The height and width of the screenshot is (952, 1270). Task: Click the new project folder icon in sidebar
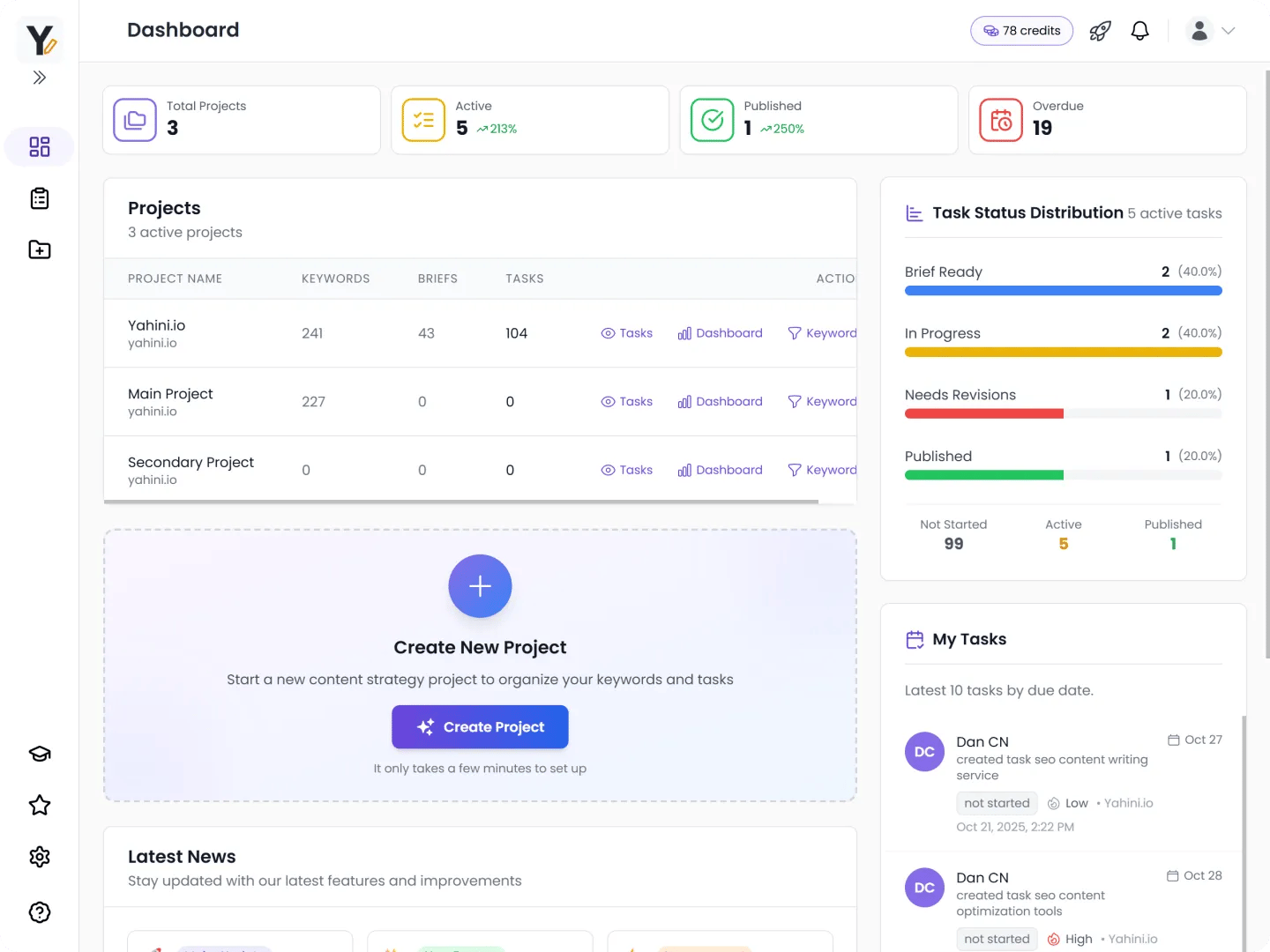pos(39,249)
